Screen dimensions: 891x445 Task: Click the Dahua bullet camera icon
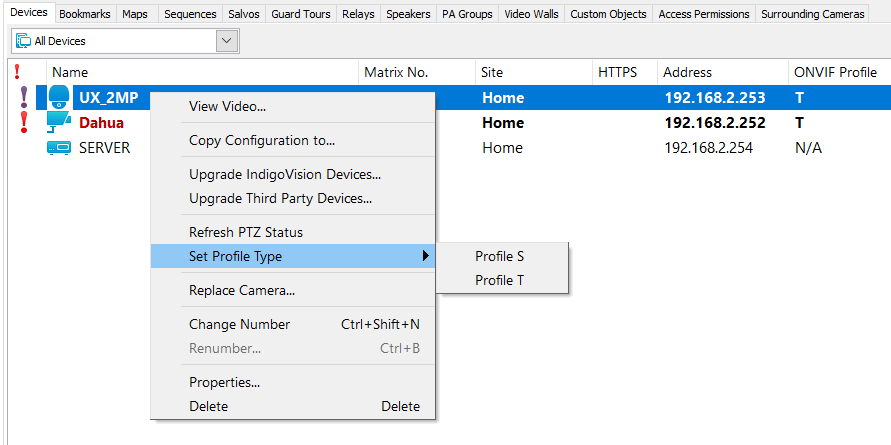click(59, 123)
